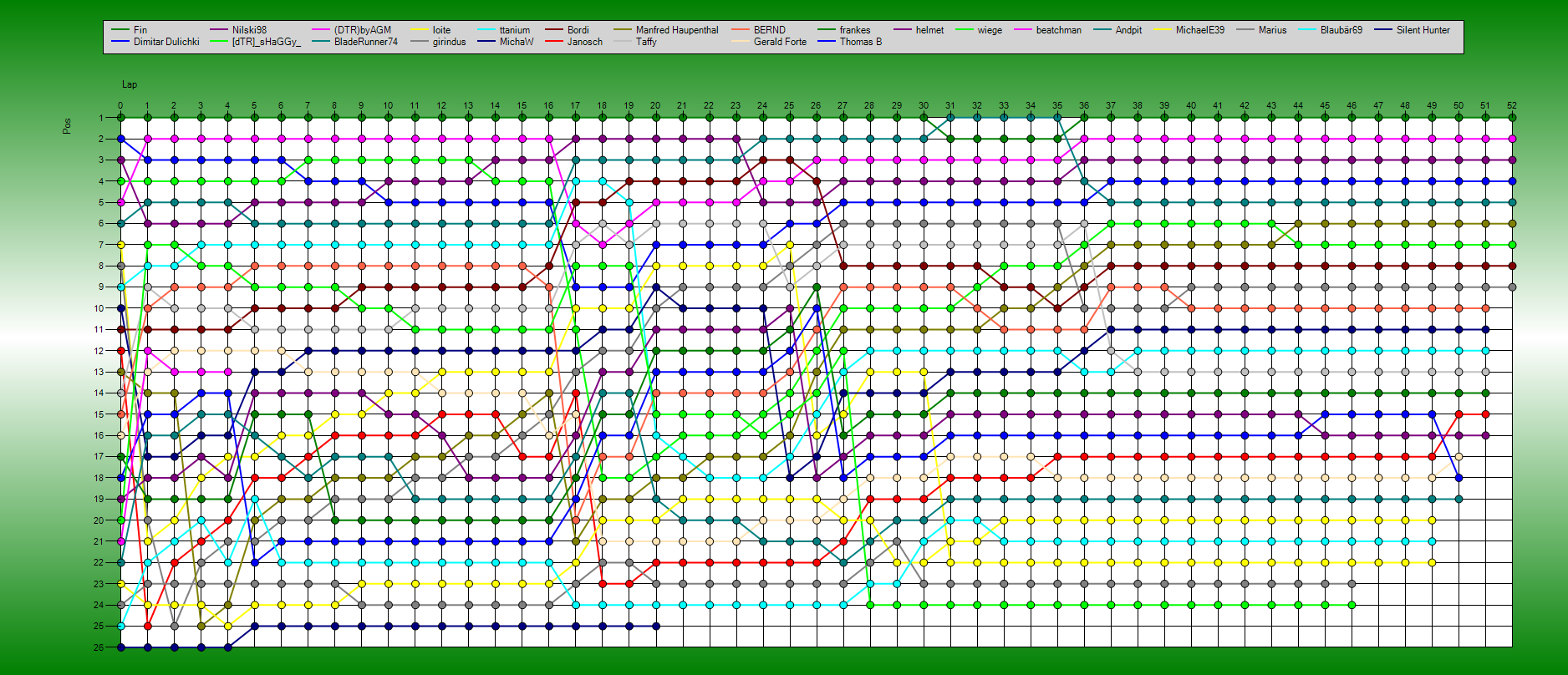Click the blue position 18 marker at lap 50

[1459, 478]
